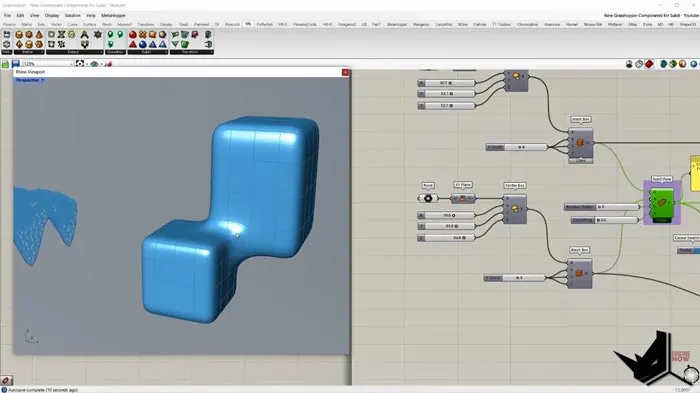Expand the SubD group bar
The image size is (700, 393).
147,52
